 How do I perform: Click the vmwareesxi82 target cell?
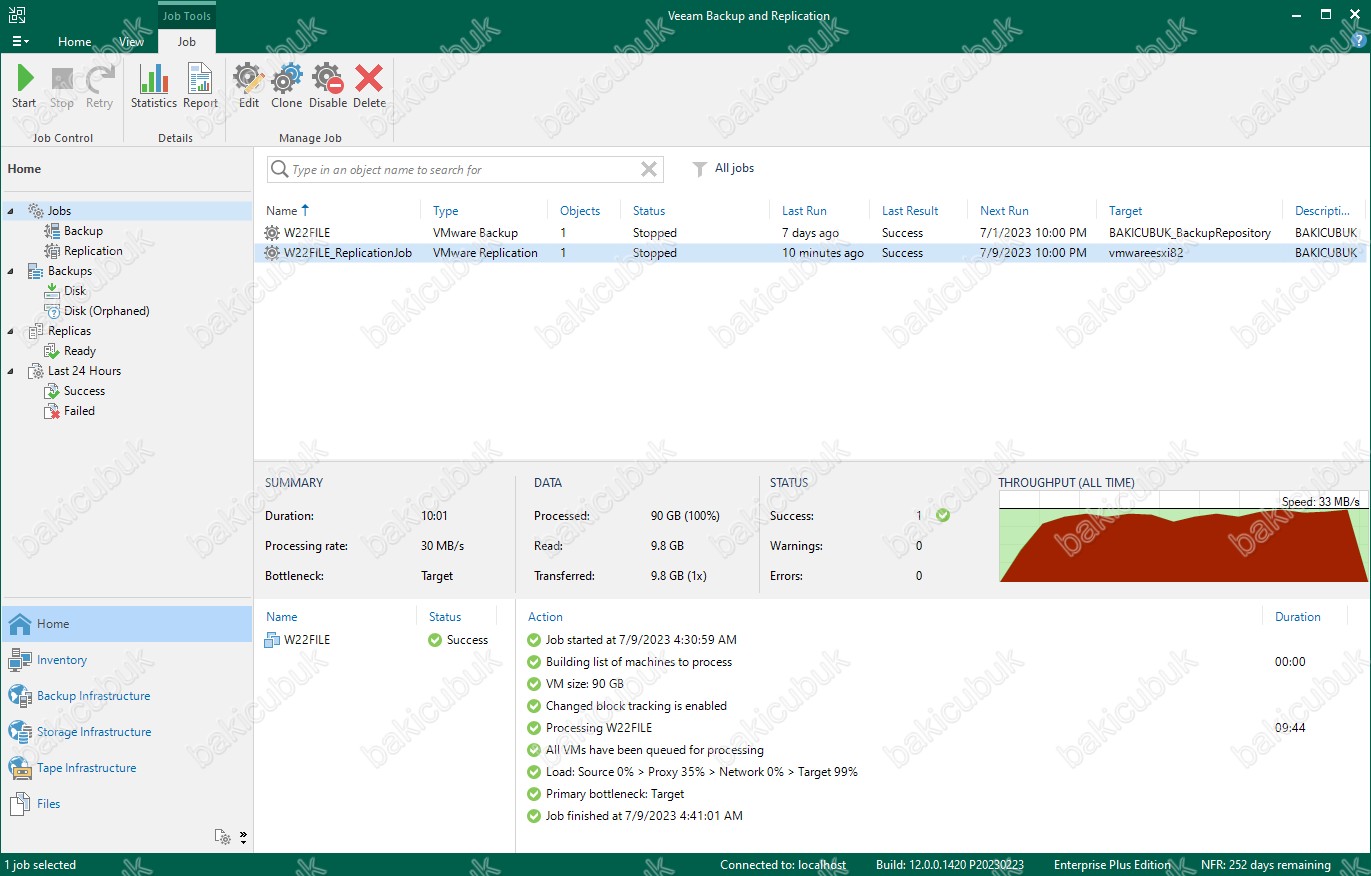coord(1146,253)
